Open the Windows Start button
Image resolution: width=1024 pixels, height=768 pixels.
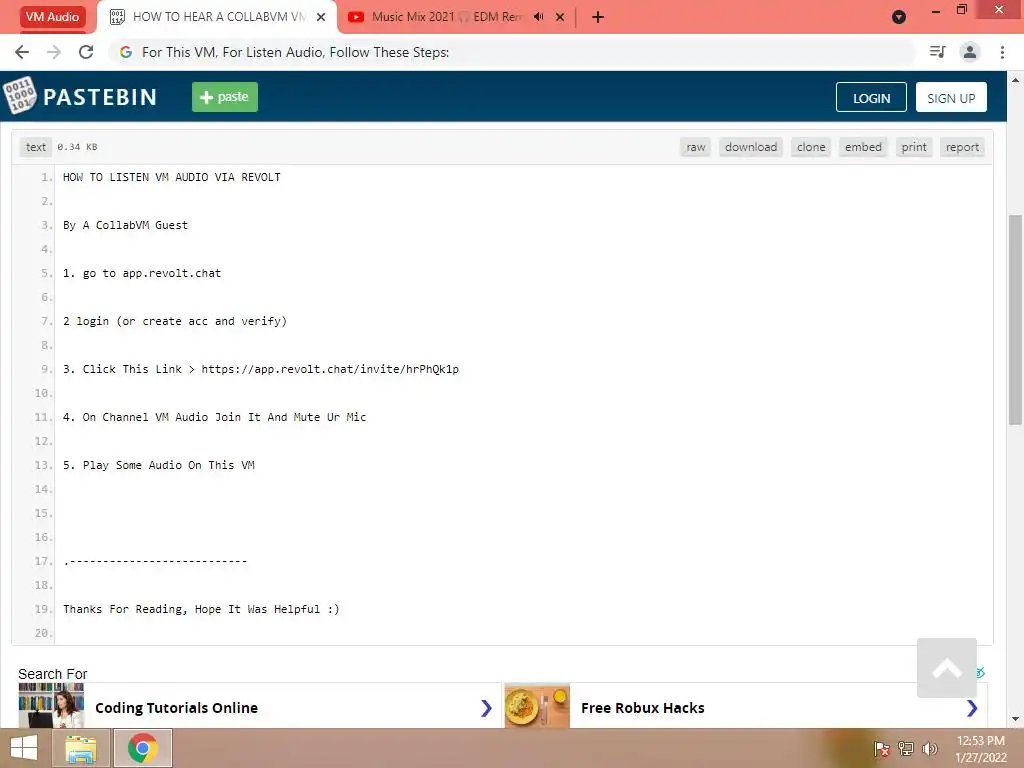[x=24, y=748]
